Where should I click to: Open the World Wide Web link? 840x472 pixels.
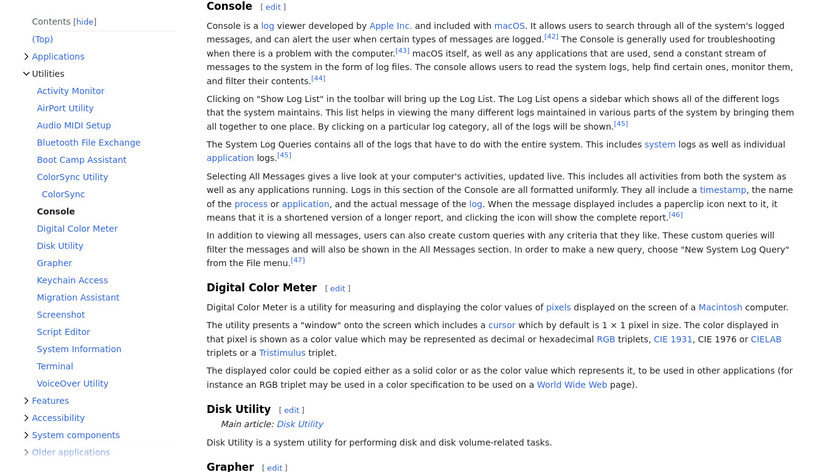[572, 385]
